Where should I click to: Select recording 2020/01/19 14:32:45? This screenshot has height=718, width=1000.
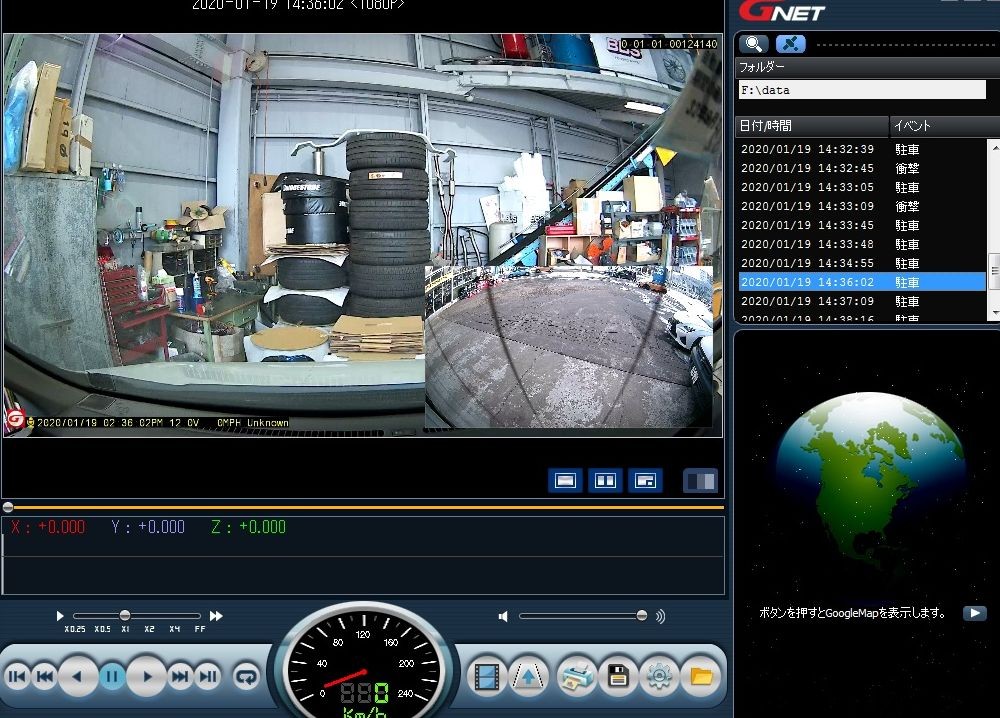[862, 168]
